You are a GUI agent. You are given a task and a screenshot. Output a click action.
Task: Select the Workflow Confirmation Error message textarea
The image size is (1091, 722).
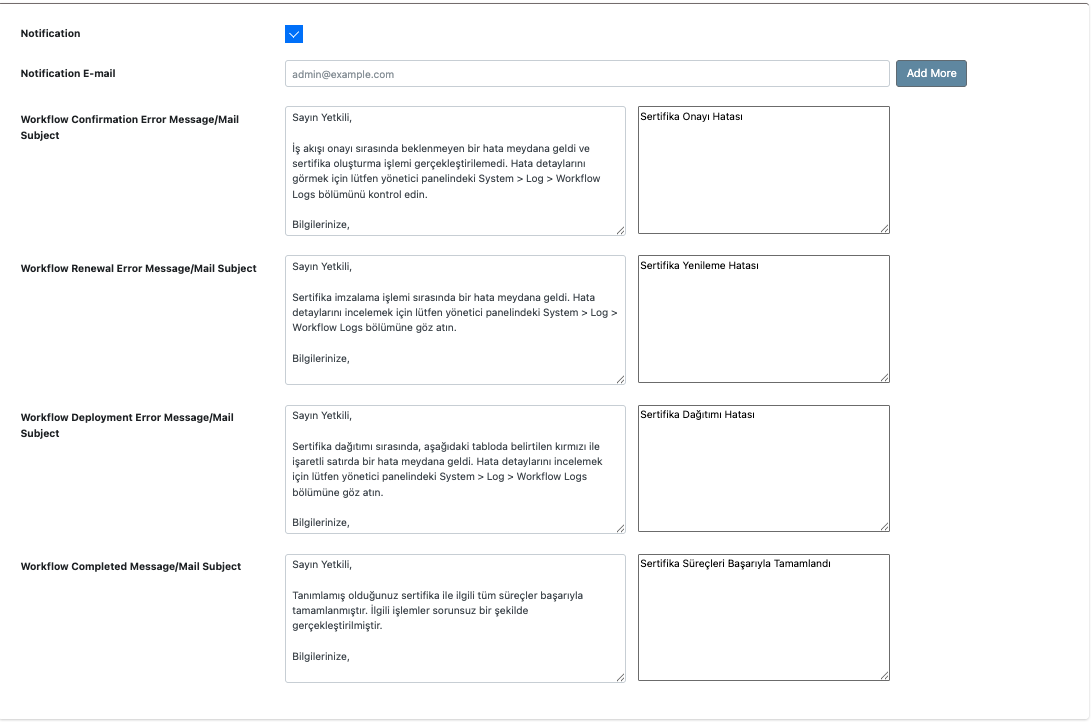point(455,170)
